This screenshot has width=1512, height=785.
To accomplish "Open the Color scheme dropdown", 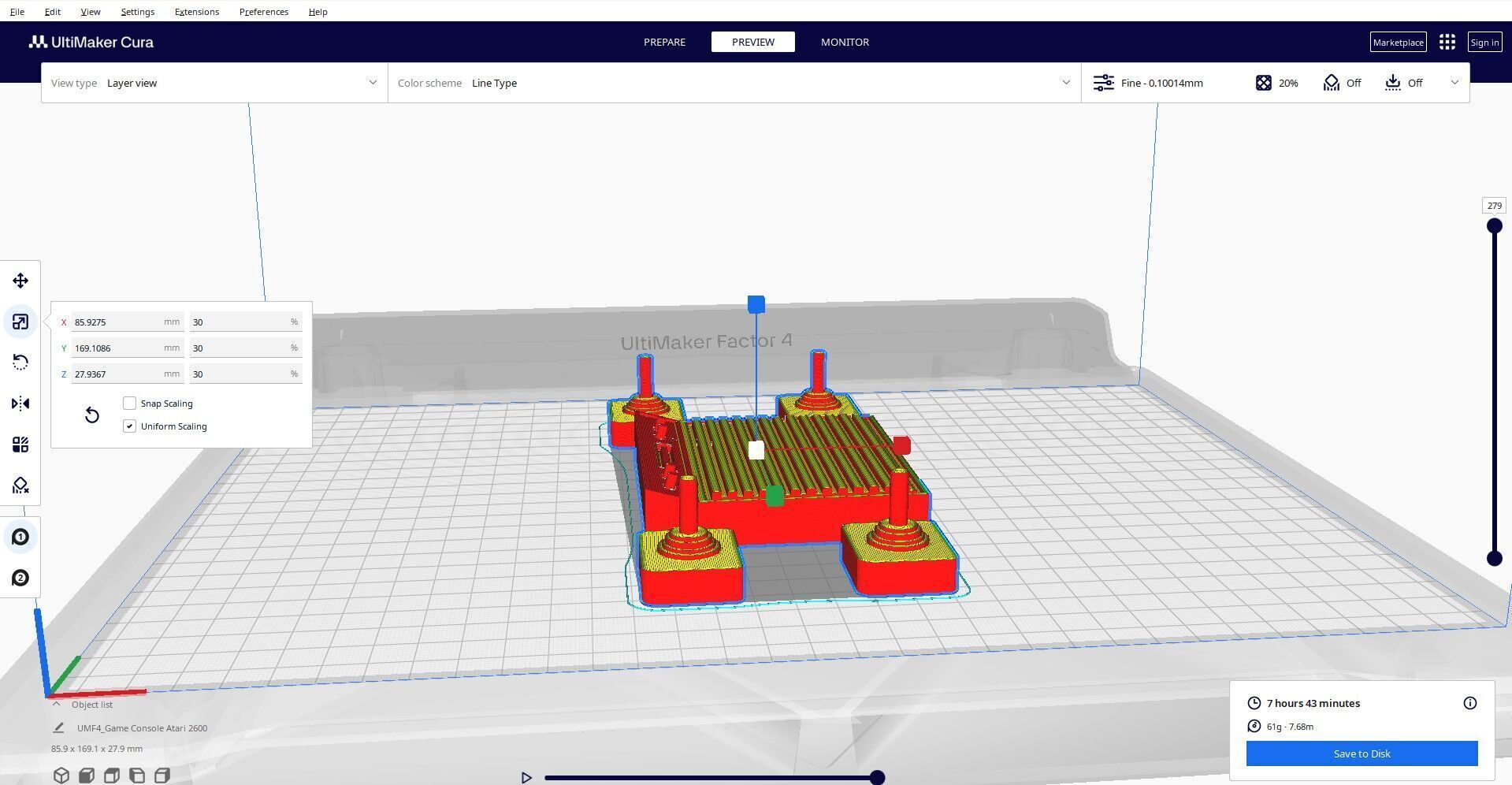I will (734, 83).
